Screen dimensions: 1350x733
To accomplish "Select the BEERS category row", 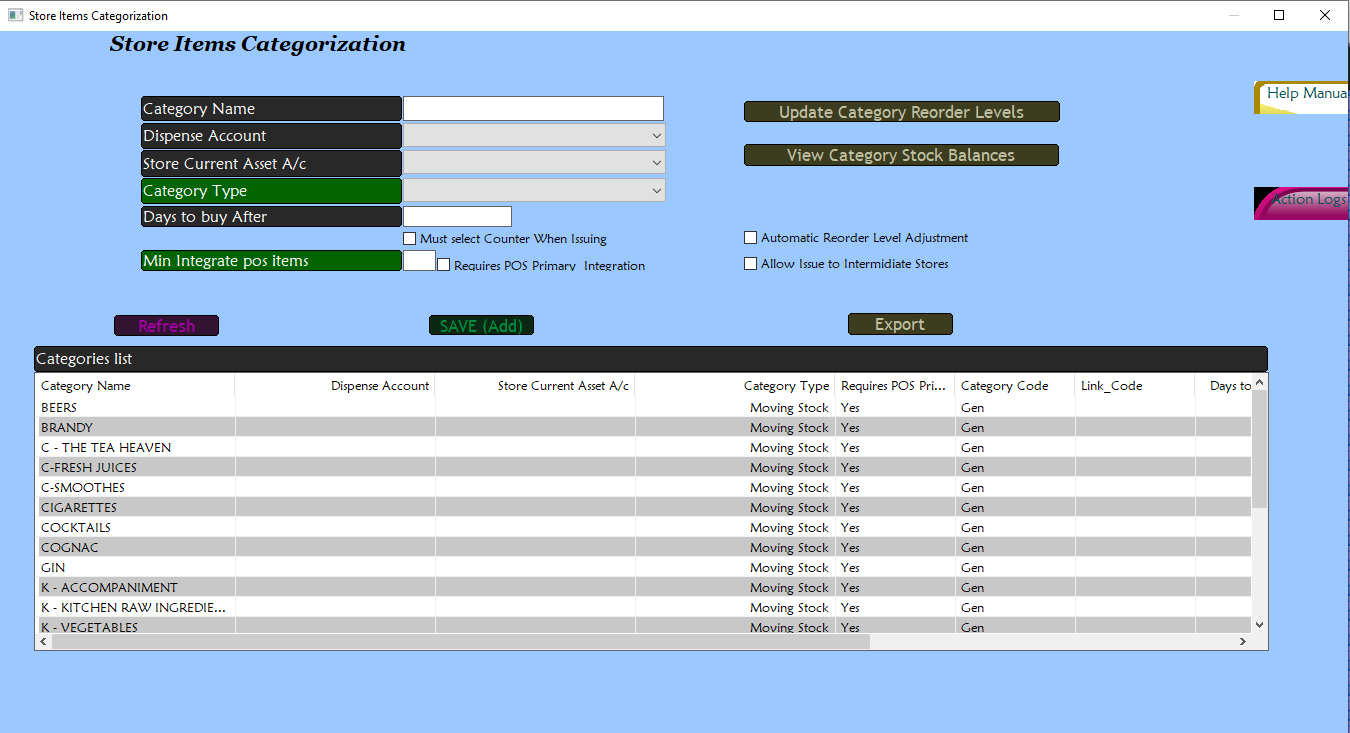I will point(643,408).
